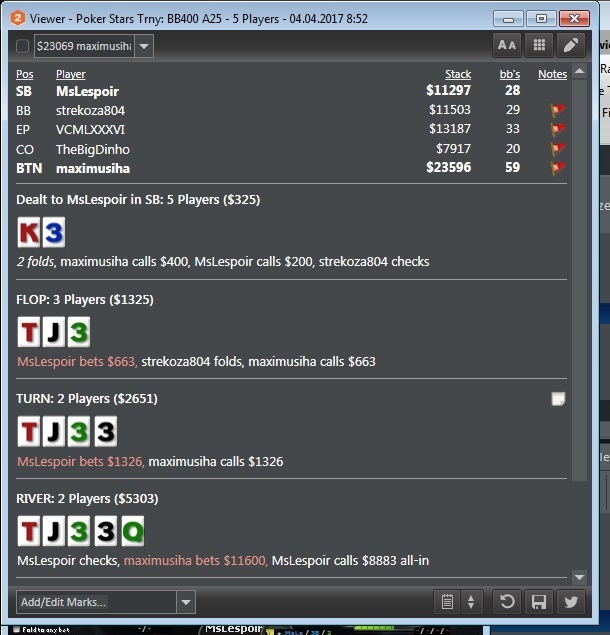Click the Notes column header
Screen dimensions: 610x635
coord(552,75)
